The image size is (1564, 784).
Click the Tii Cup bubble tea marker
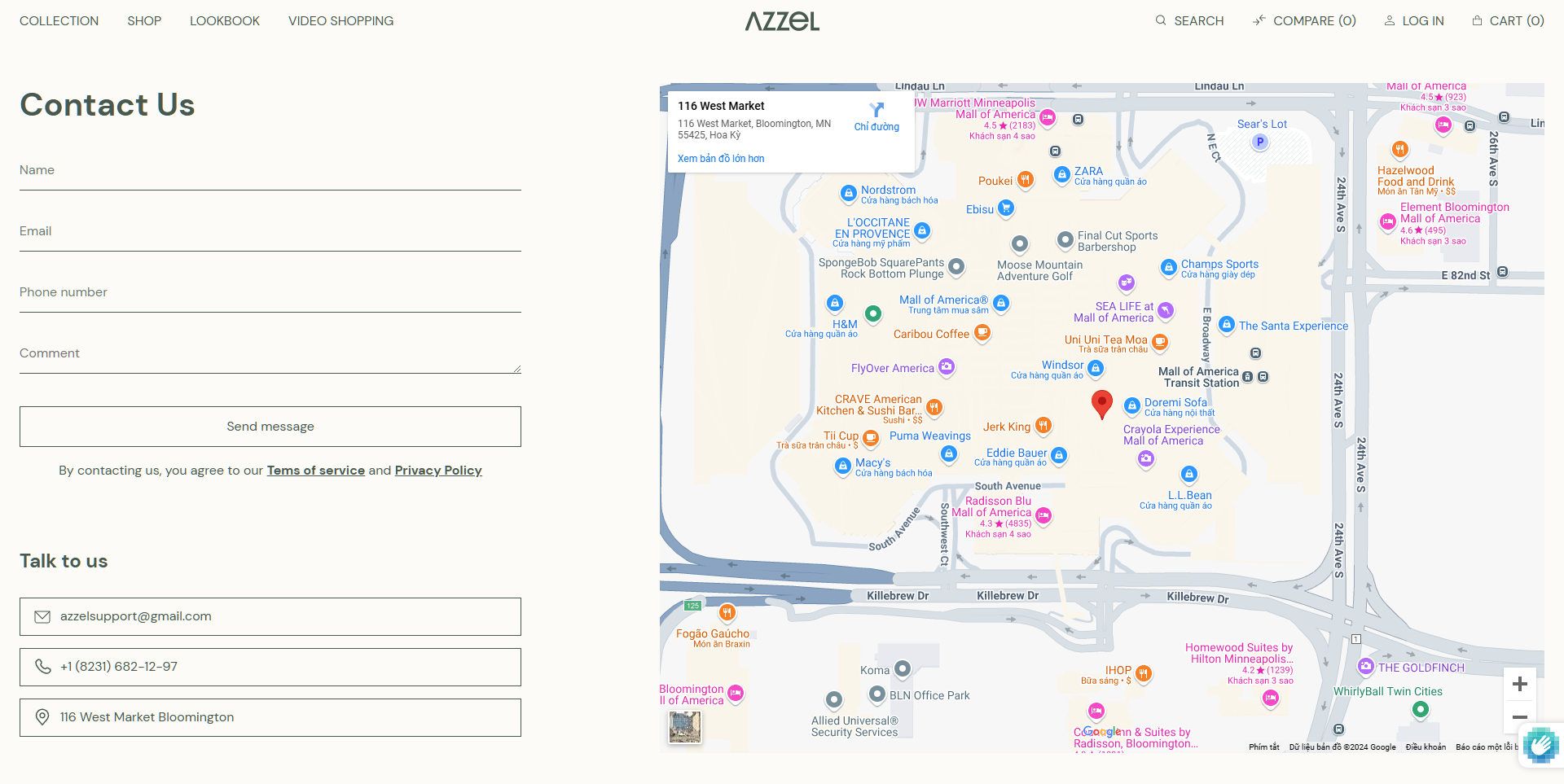(x=871, y=438)
